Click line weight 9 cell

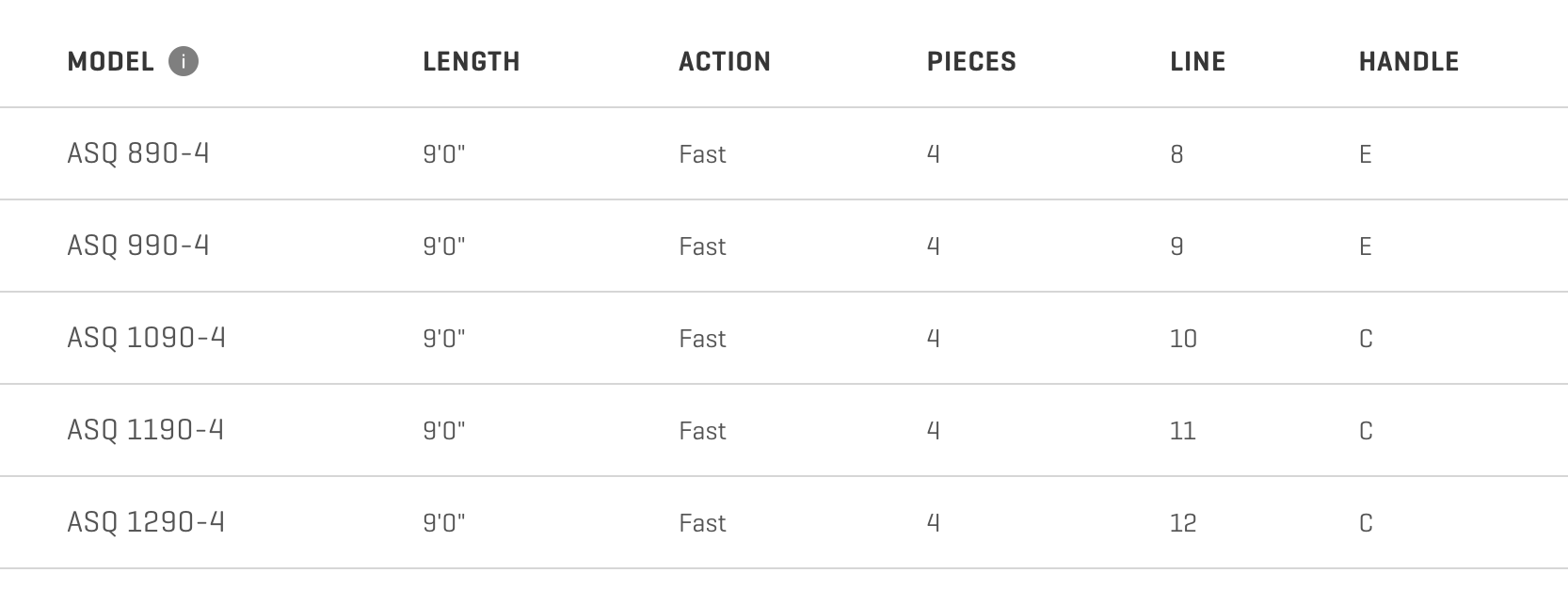[x=1176, y=247]
